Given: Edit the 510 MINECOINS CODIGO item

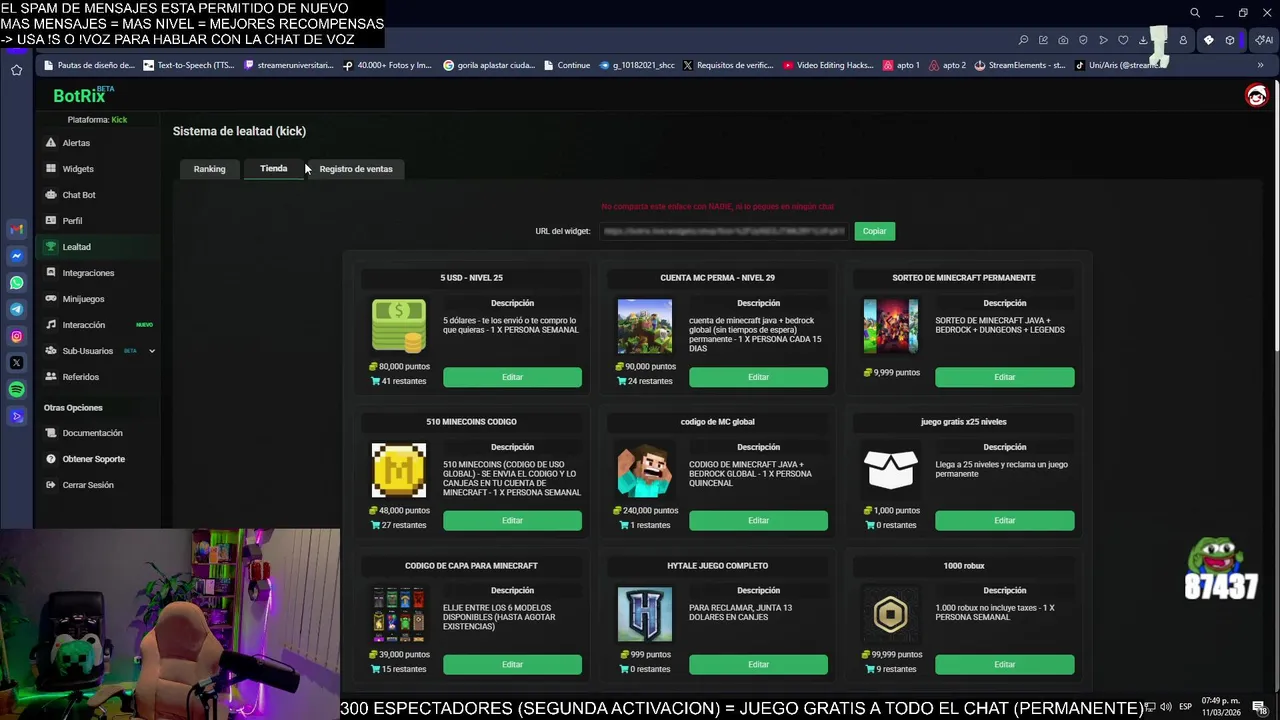Looking at the screenshot, I should coord(512,520).
